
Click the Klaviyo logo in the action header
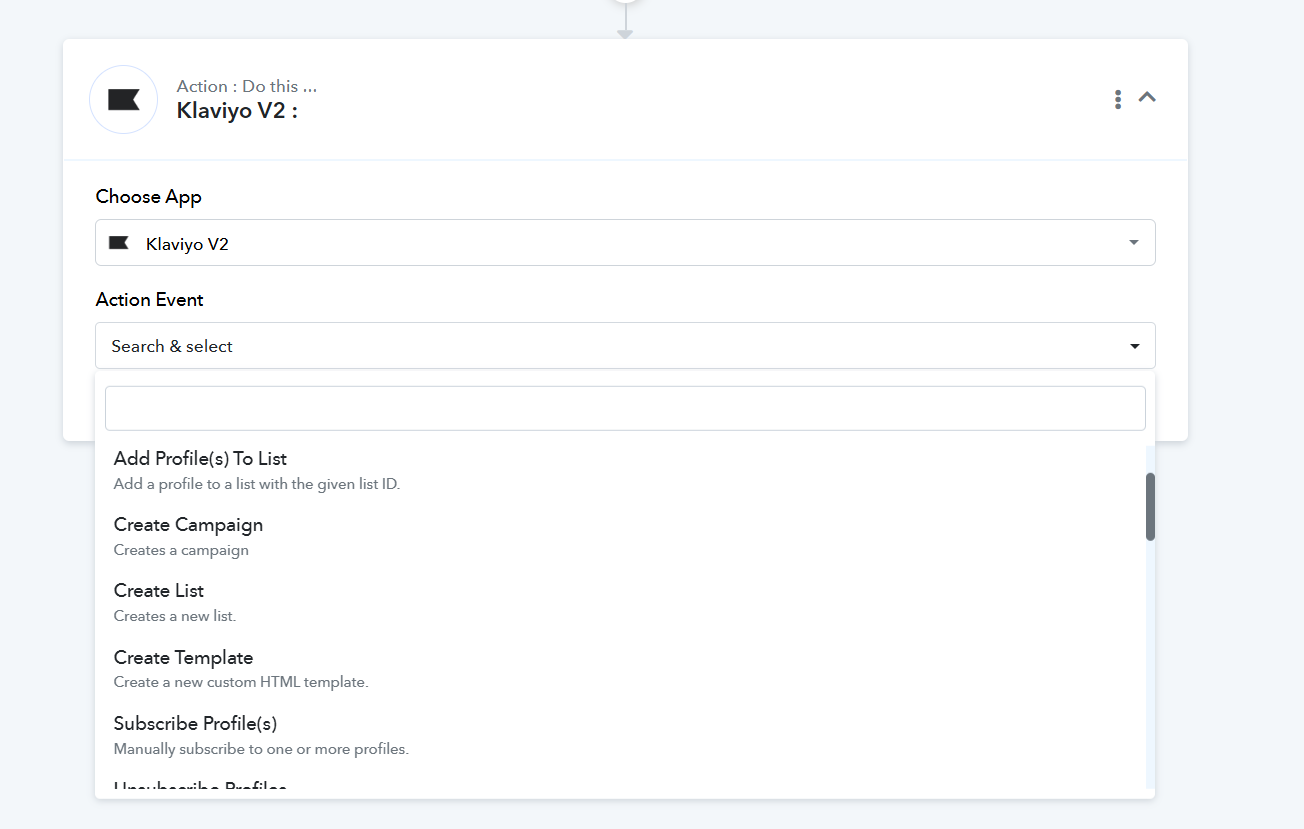click(x=124, y=100)
